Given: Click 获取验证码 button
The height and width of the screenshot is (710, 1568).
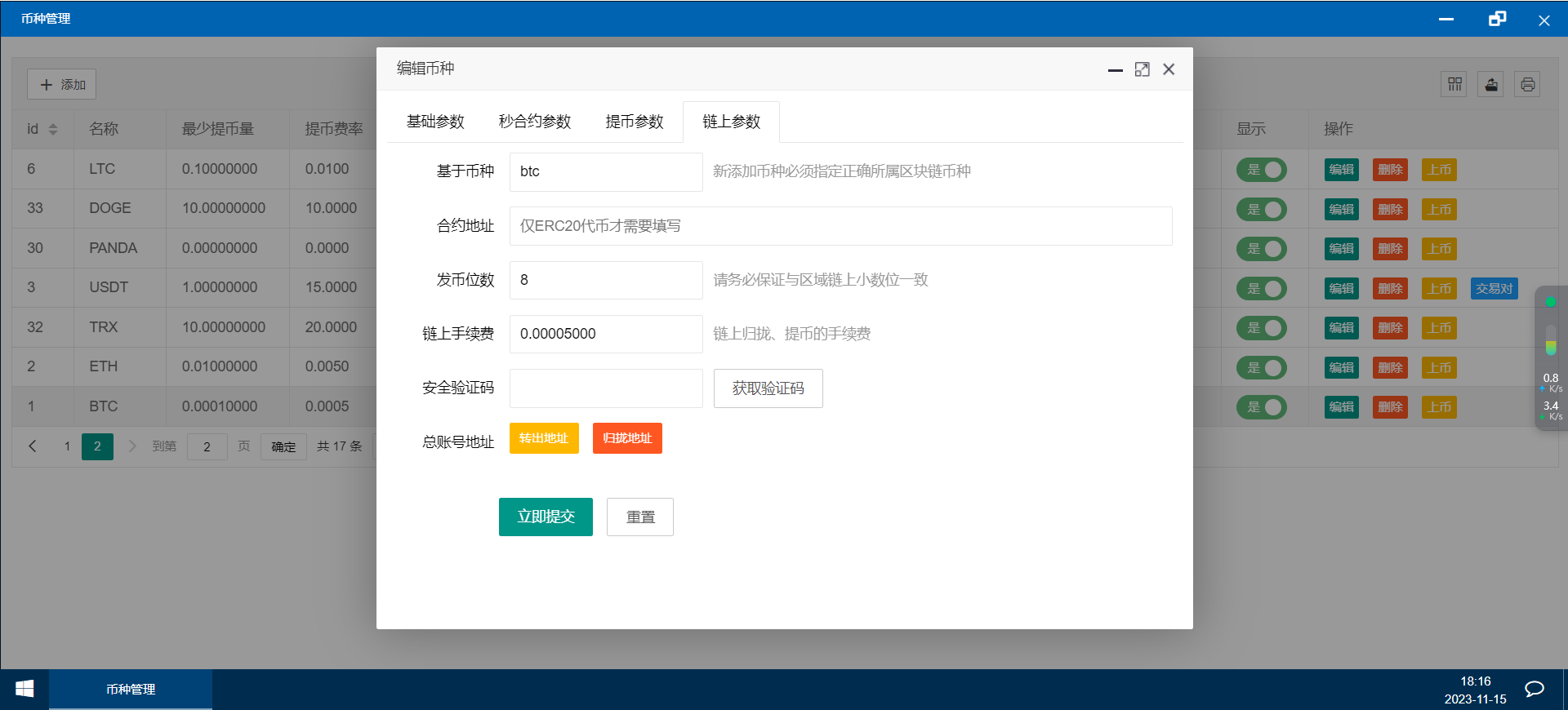Looking at the screenshot, I should click(x=768, y=388).
